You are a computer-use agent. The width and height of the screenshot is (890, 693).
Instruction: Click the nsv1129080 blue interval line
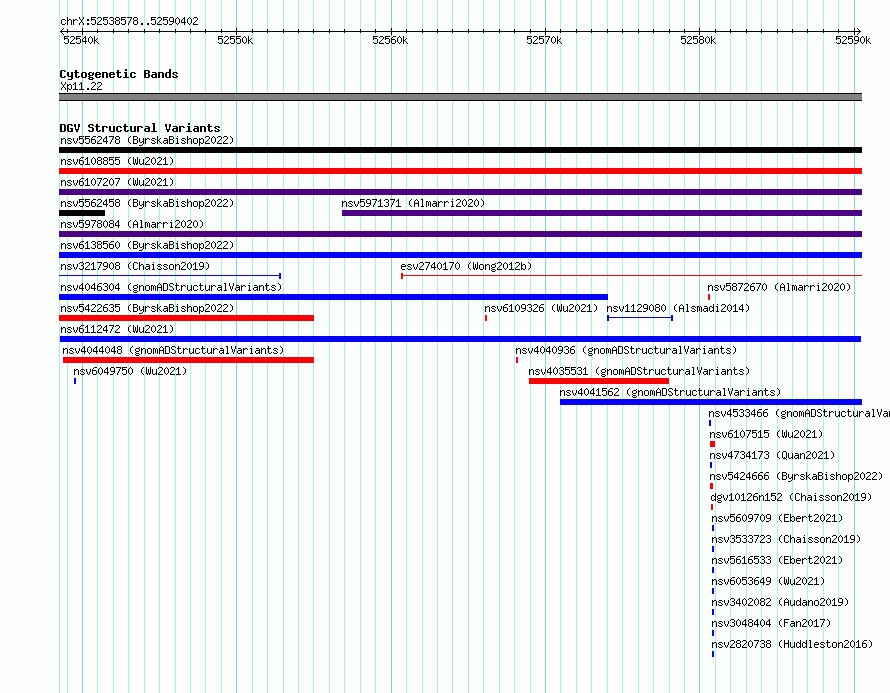coord(640,318)
